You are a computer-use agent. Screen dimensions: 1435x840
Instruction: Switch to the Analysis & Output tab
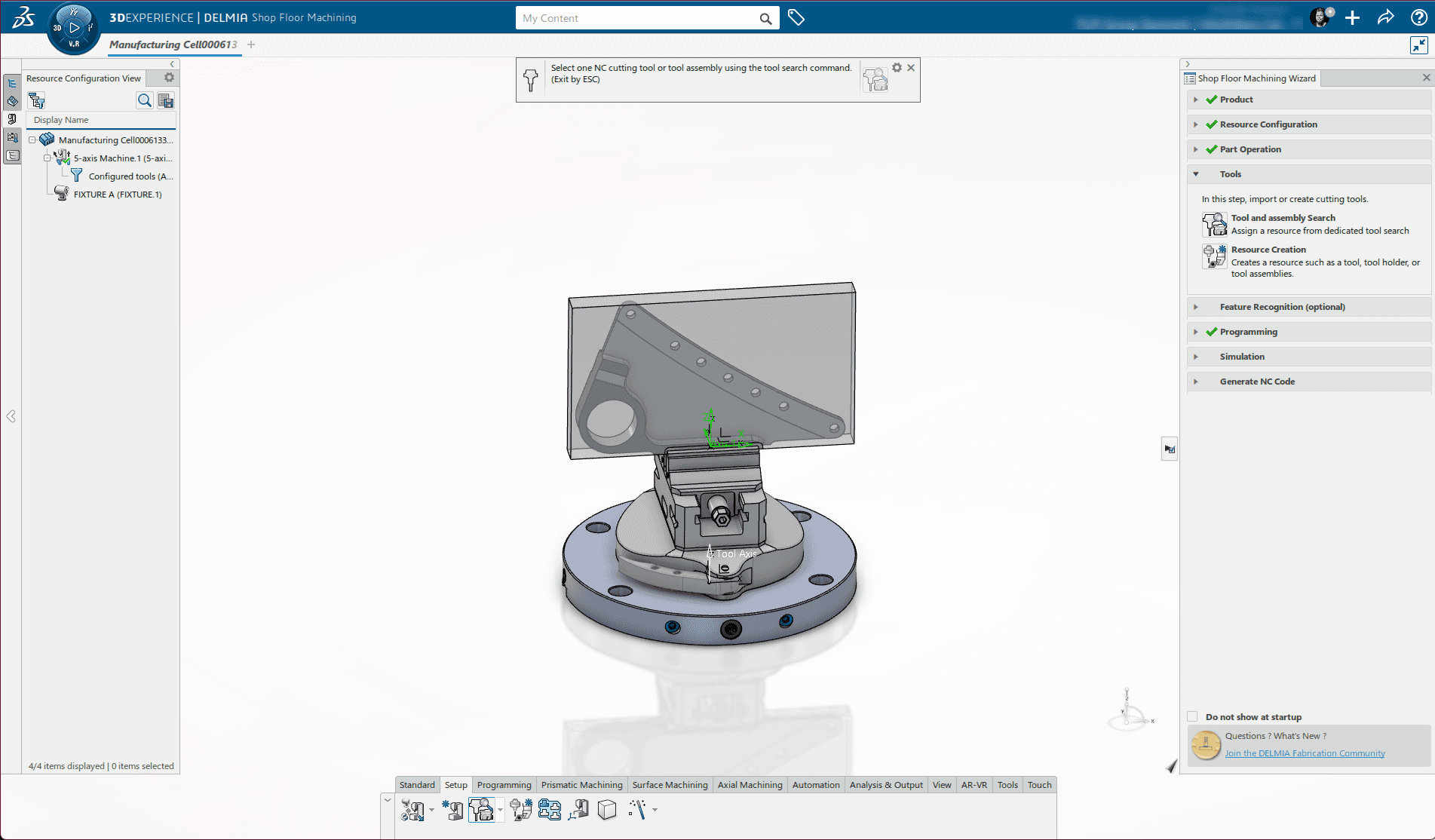(886, 785)
